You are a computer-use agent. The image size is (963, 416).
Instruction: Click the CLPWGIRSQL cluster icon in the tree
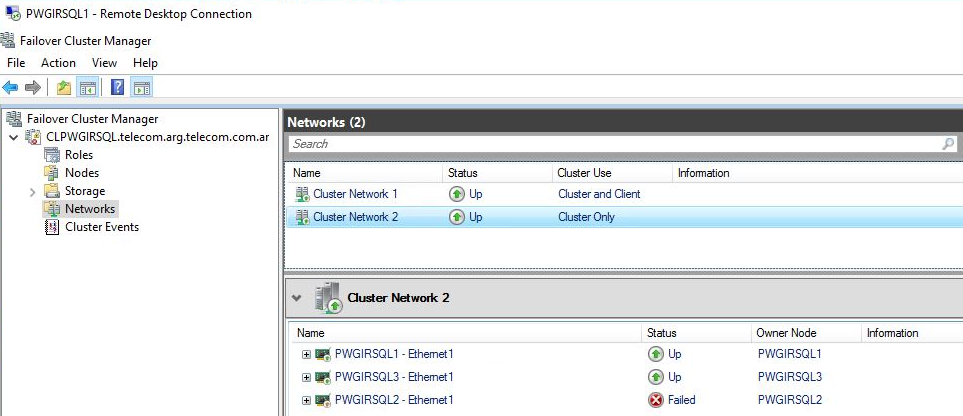click(33, 137)
